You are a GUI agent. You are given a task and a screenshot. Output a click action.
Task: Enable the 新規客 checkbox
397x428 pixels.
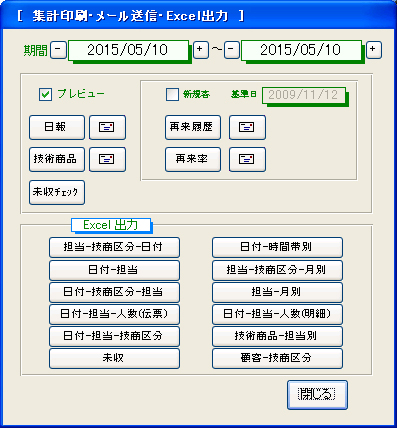(x=172, y=94)
